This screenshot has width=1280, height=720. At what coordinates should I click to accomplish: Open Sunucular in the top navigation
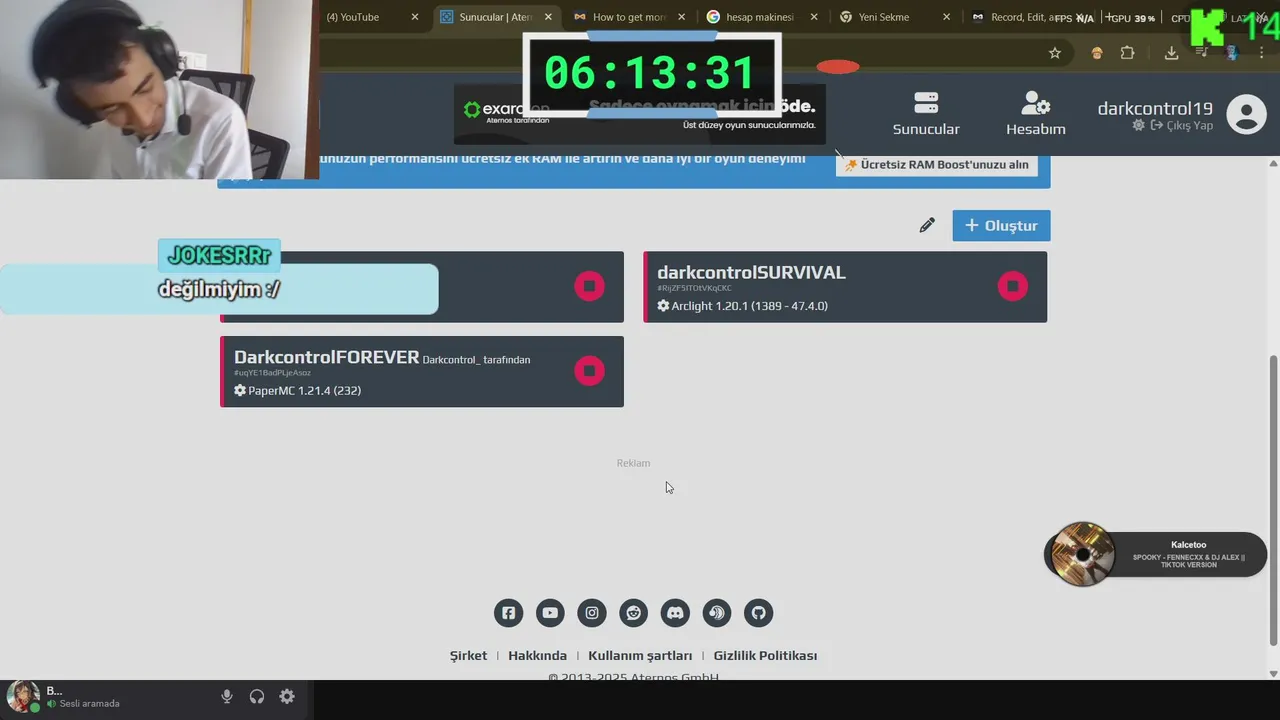(926, 114)
